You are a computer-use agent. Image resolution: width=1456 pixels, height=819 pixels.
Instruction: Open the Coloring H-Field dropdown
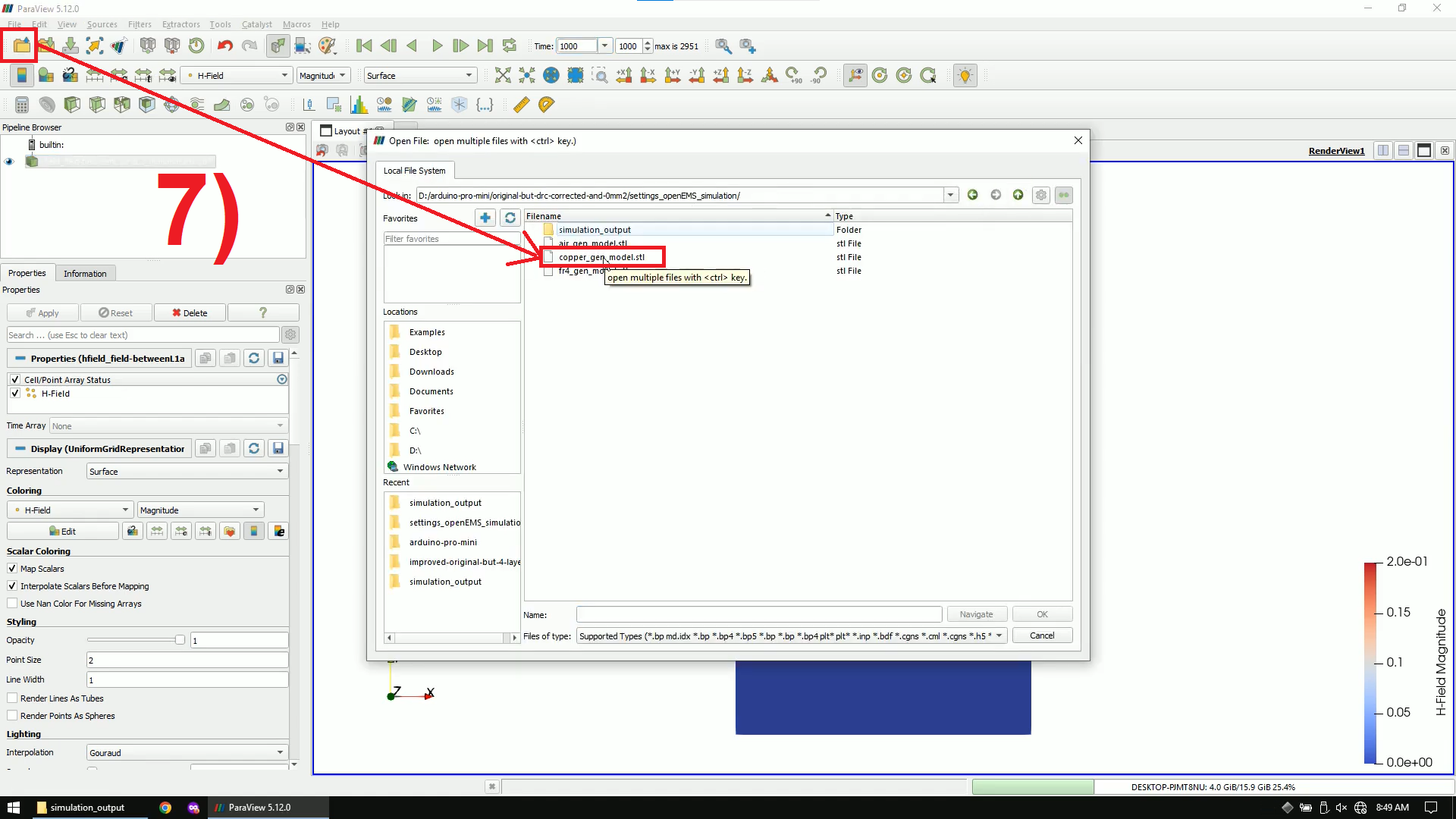[68, 510]
